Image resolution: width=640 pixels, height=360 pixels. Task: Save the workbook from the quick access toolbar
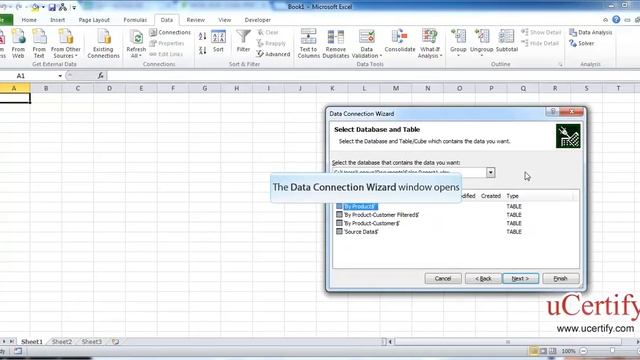[52, 7]
